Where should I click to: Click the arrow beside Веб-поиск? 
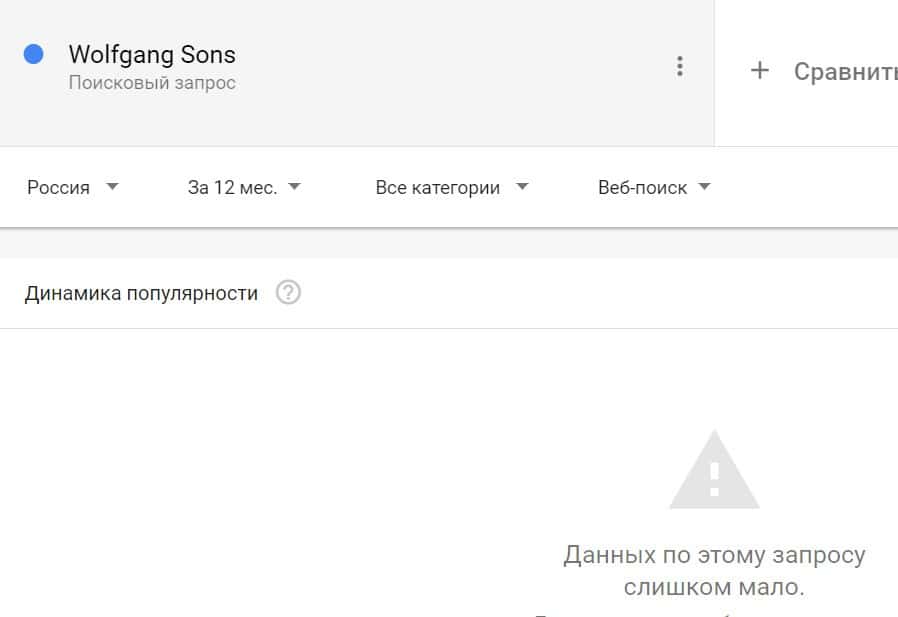[x=704, y=187]
